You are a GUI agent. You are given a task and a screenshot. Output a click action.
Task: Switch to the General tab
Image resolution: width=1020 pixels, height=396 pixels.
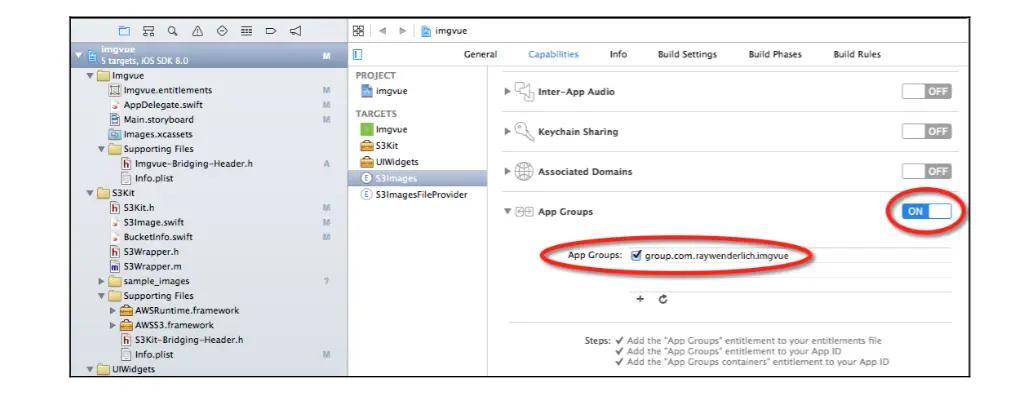pyautogui.click(x=480, y=55)
